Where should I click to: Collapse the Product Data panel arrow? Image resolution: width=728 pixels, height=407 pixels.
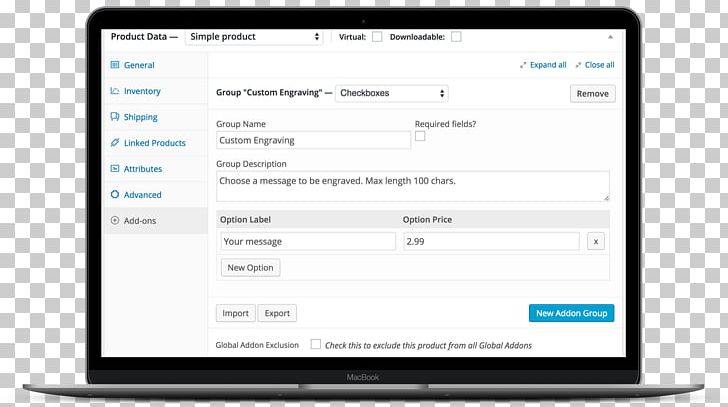pyautogui.click(x=611, y=37)
